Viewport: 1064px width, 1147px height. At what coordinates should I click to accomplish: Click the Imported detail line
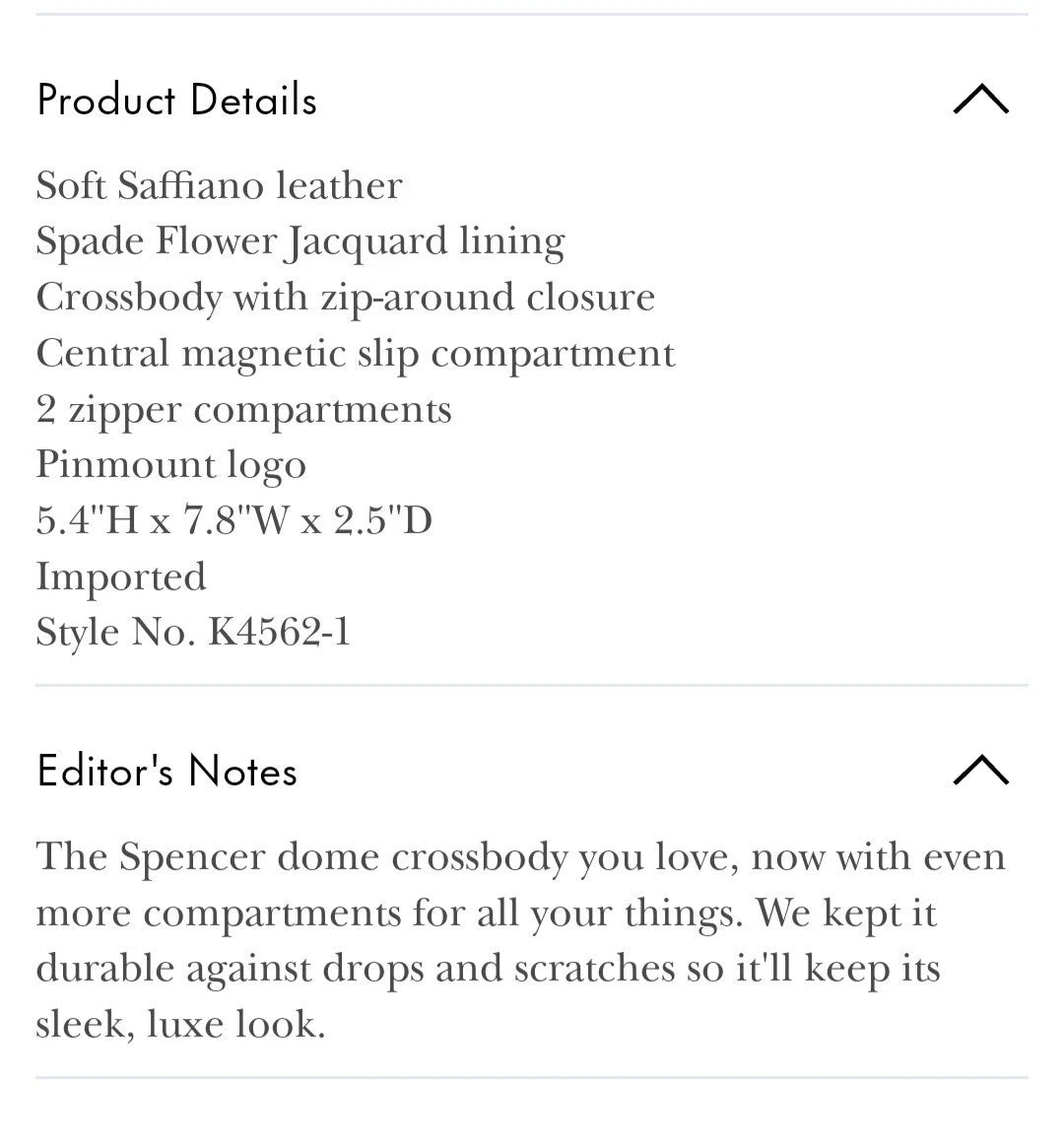[120, 577]
